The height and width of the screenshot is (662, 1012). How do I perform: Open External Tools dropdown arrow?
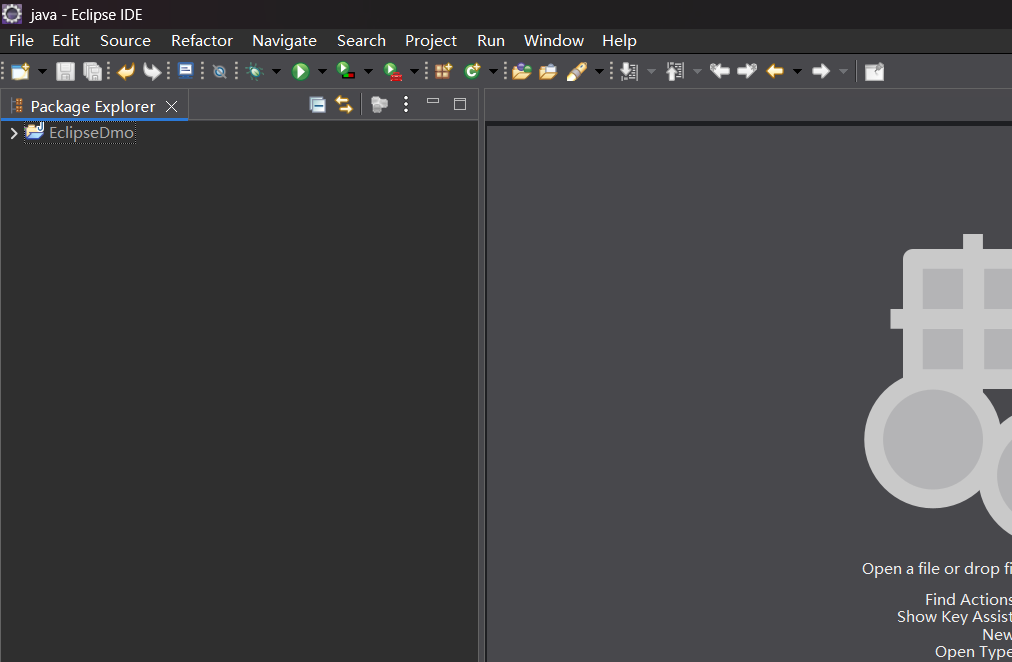tap(414, 71)
